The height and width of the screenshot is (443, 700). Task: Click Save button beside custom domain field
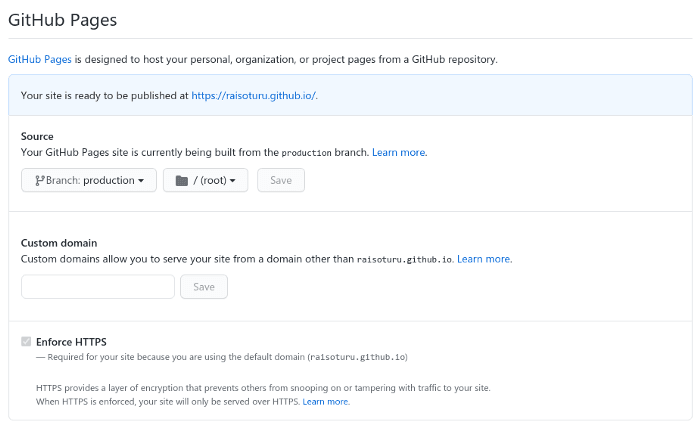(204, 287)
